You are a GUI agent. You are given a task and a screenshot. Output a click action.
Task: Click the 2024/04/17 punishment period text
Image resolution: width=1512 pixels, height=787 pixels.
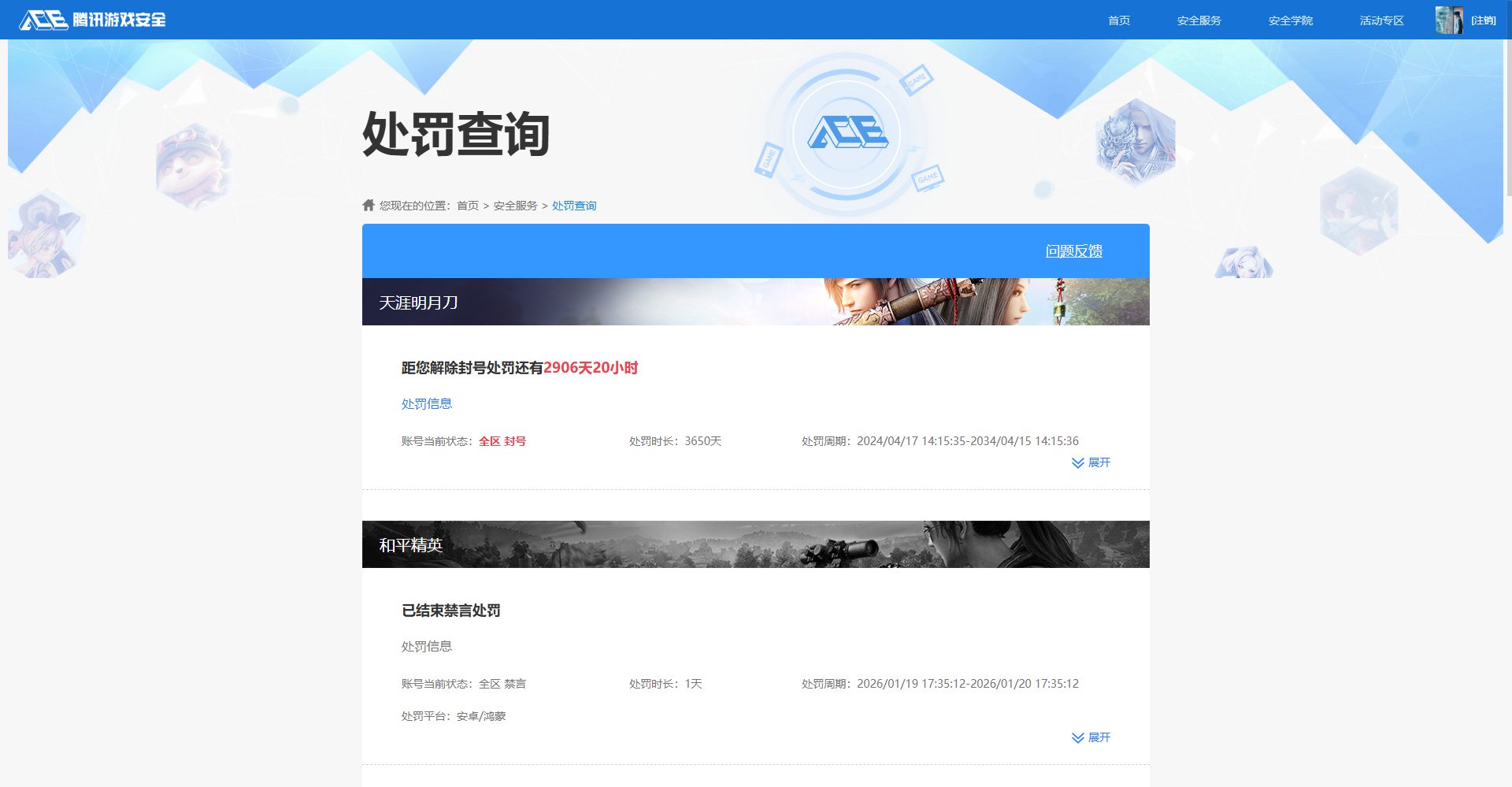pyautogui.click(x=940, y=441)
